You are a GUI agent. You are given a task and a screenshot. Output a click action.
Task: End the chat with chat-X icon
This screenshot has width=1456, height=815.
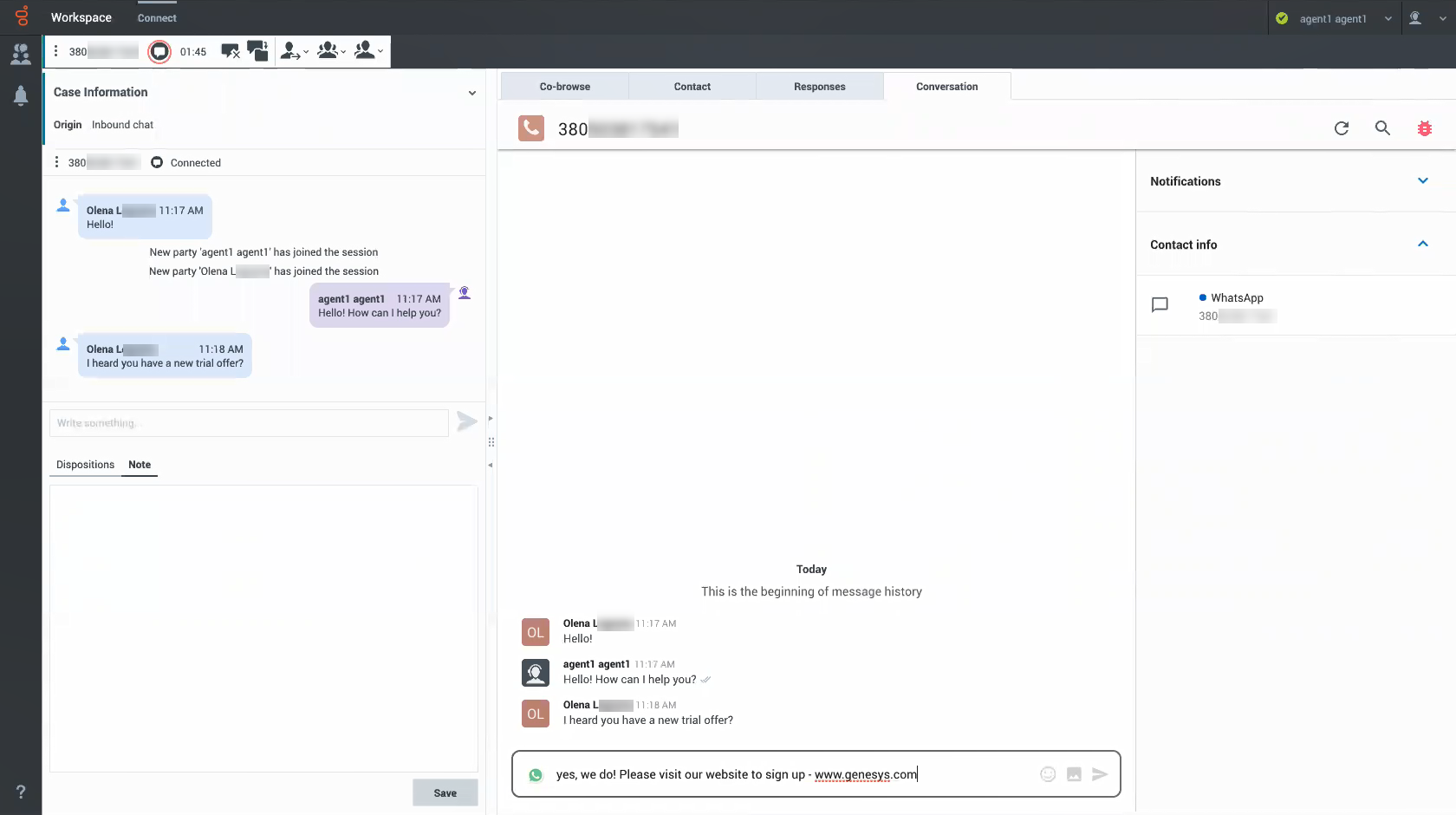point(231,52)
